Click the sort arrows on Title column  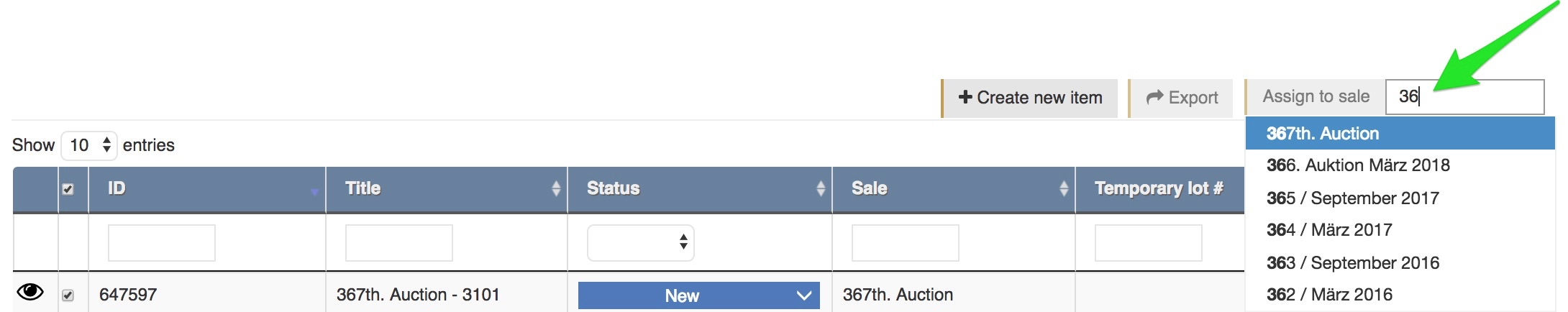(555, 188)
